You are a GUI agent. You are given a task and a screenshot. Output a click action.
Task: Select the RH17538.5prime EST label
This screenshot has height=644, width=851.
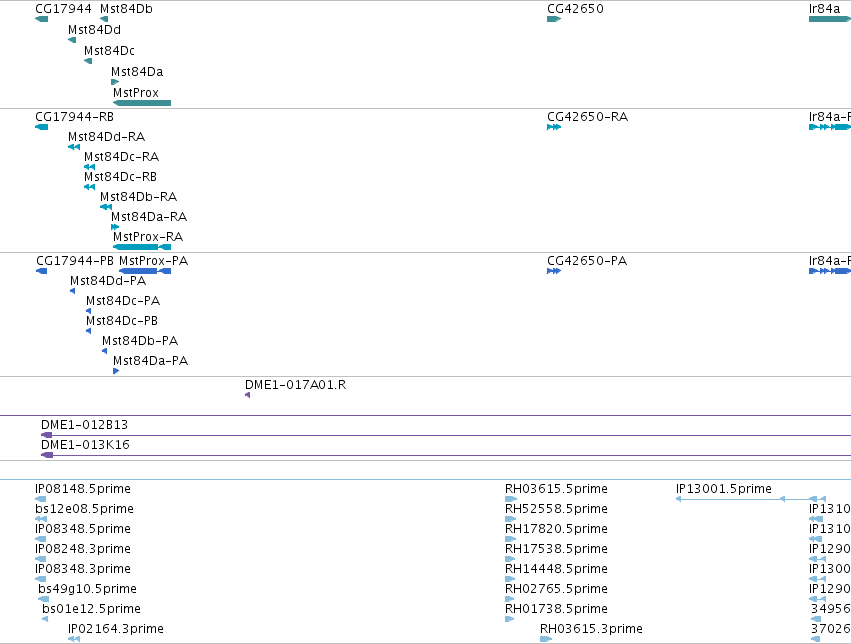click(x=556, y=549)
